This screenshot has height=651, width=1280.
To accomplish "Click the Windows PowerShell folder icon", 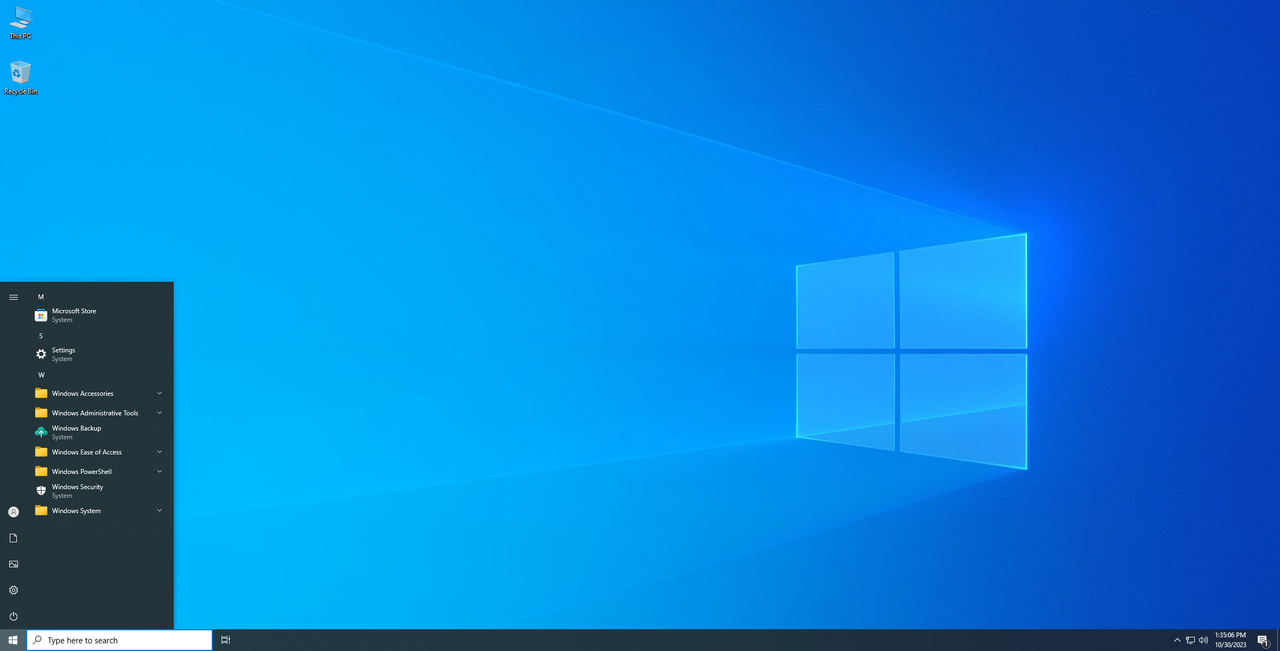I will [41, 471].
